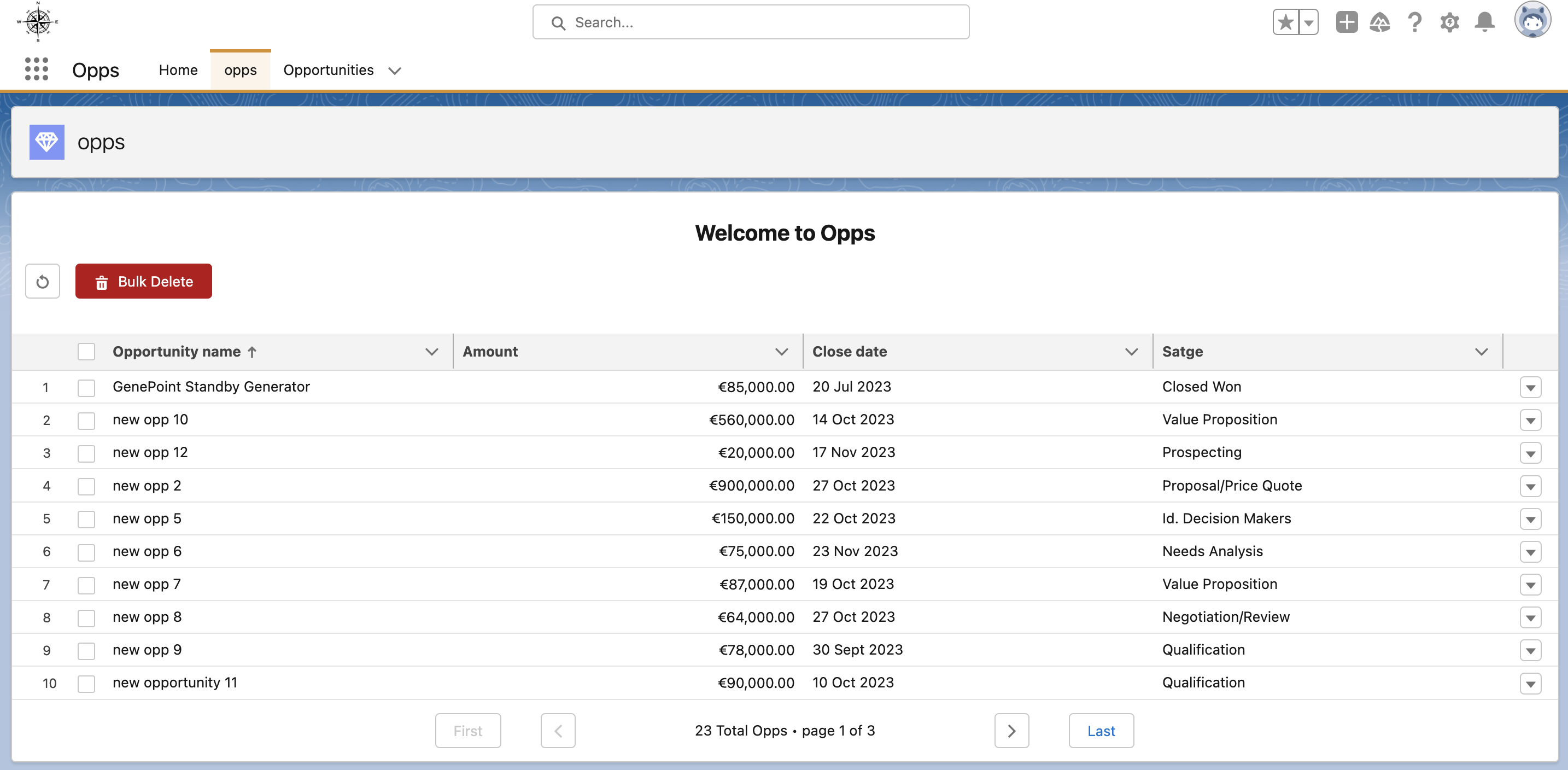This screenshot has width=1568, height=770.
Task: Open the notifications bell
Action: click(x=1484, y=22)
